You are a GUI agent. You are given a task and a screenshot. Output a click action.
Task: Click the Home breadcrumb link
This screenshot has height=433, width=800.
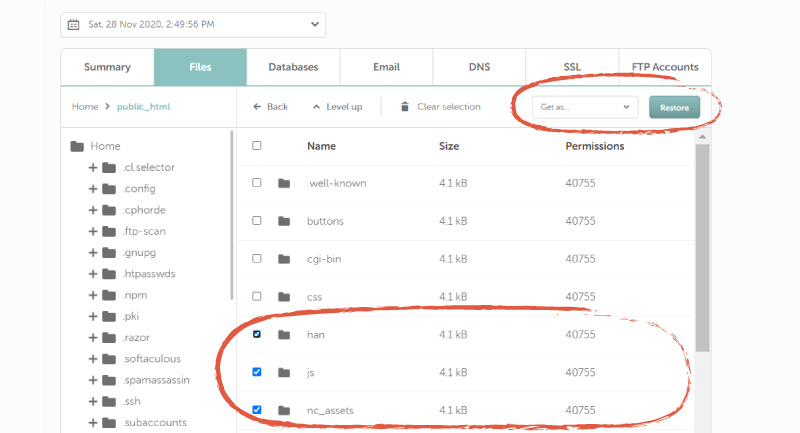click(85, 107)
